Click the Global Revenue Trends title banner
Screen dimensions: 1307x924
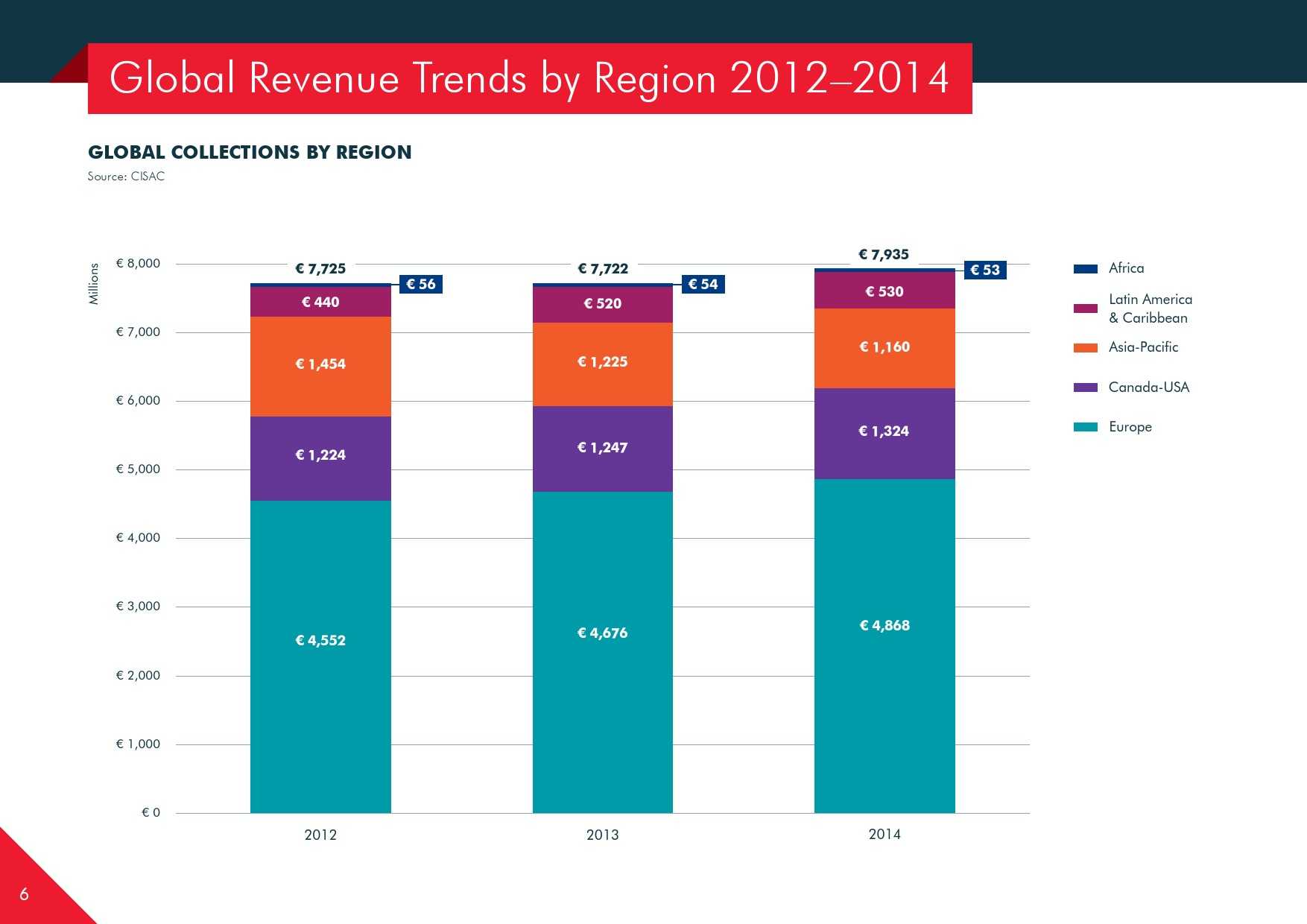point(529,78)
